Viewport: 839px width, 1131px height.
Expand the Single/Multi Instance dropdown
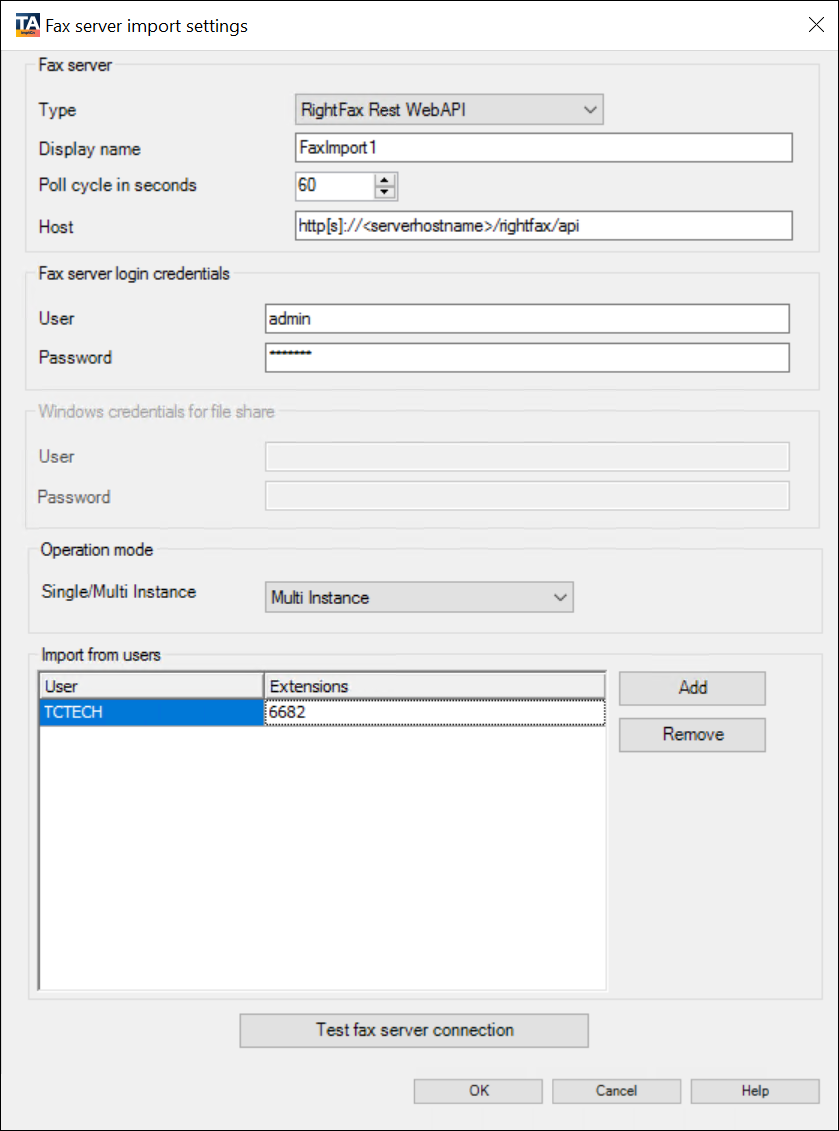tap(419, 598)
